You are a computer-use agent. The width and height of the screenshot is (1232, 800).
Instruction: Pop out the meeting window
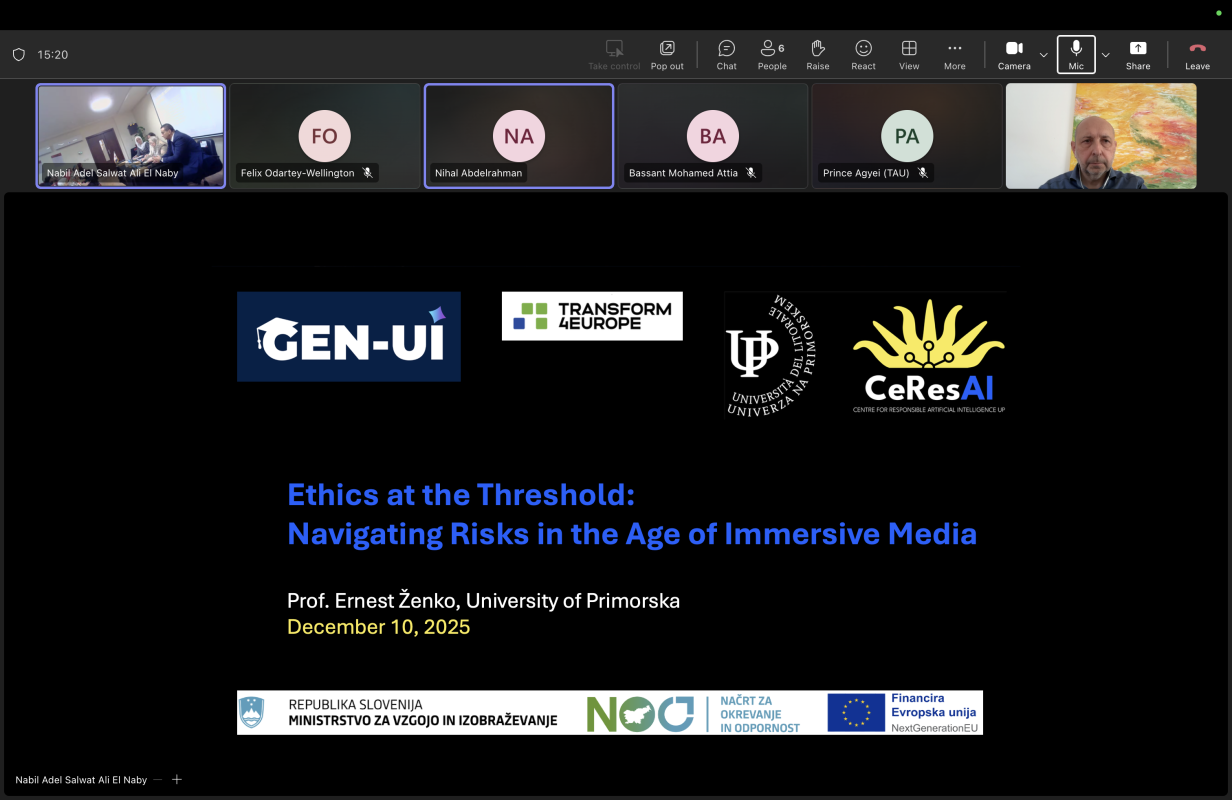click(667, 54)
